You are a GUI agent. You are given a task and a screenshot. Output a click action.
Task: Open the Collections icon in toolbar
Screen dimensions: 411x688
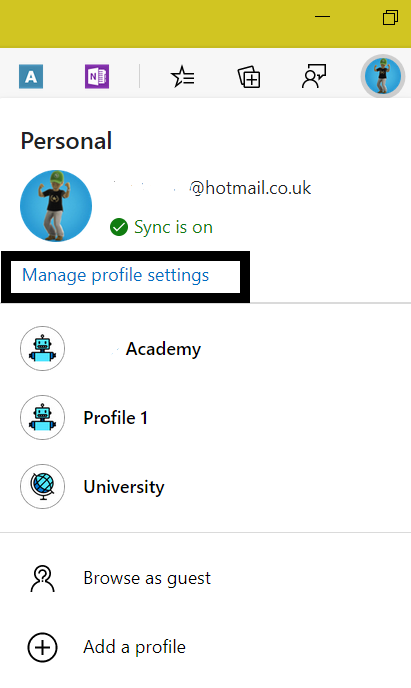pyautogui.click(x=249, y=77)
